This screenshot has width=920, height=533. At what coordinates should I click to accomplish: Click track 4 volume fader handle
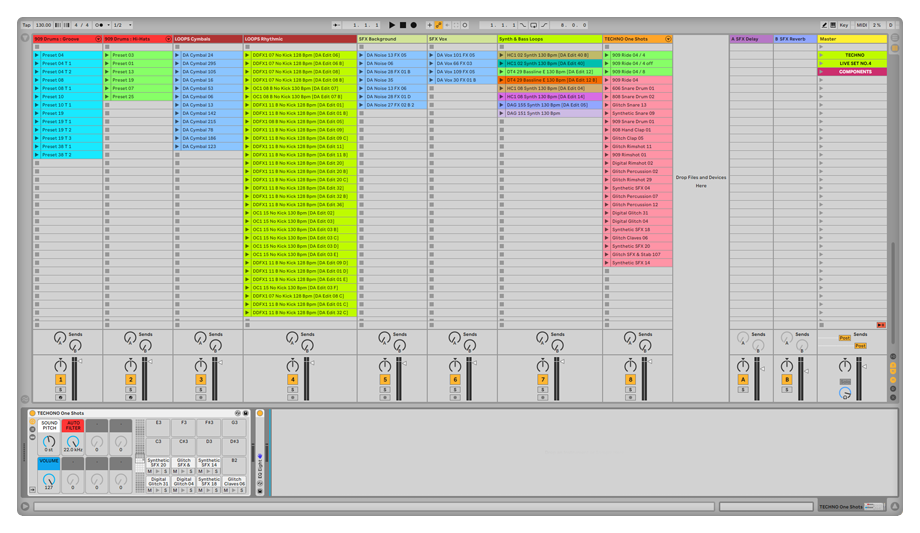[x=313, y=362]
